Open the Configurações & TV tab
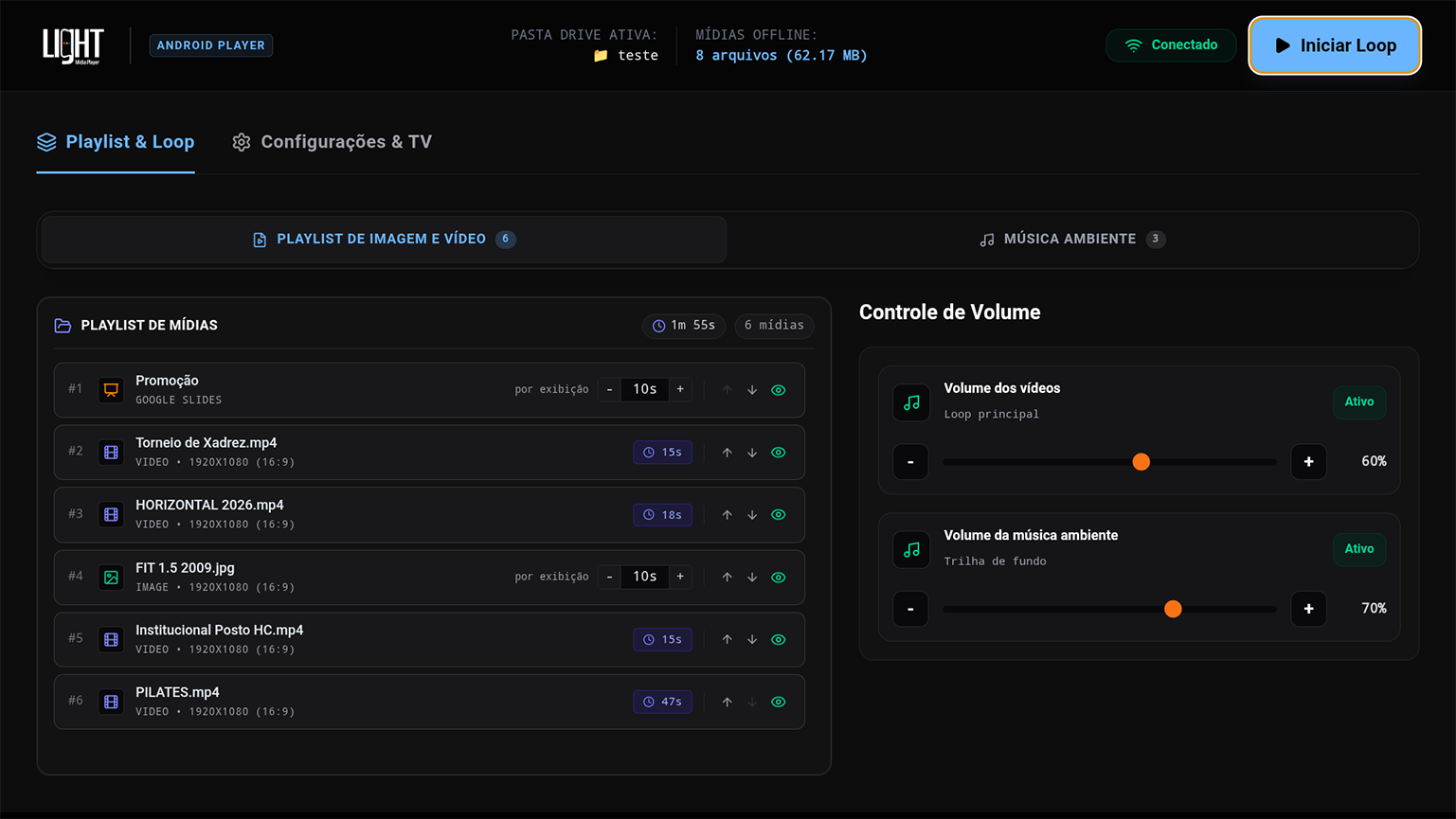1456x819 pixels. tap(333, 142)
